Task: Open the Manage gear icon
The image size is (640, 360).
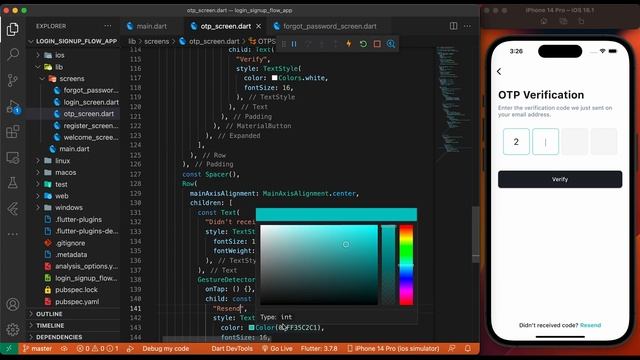Action: (x=13, y=329)
